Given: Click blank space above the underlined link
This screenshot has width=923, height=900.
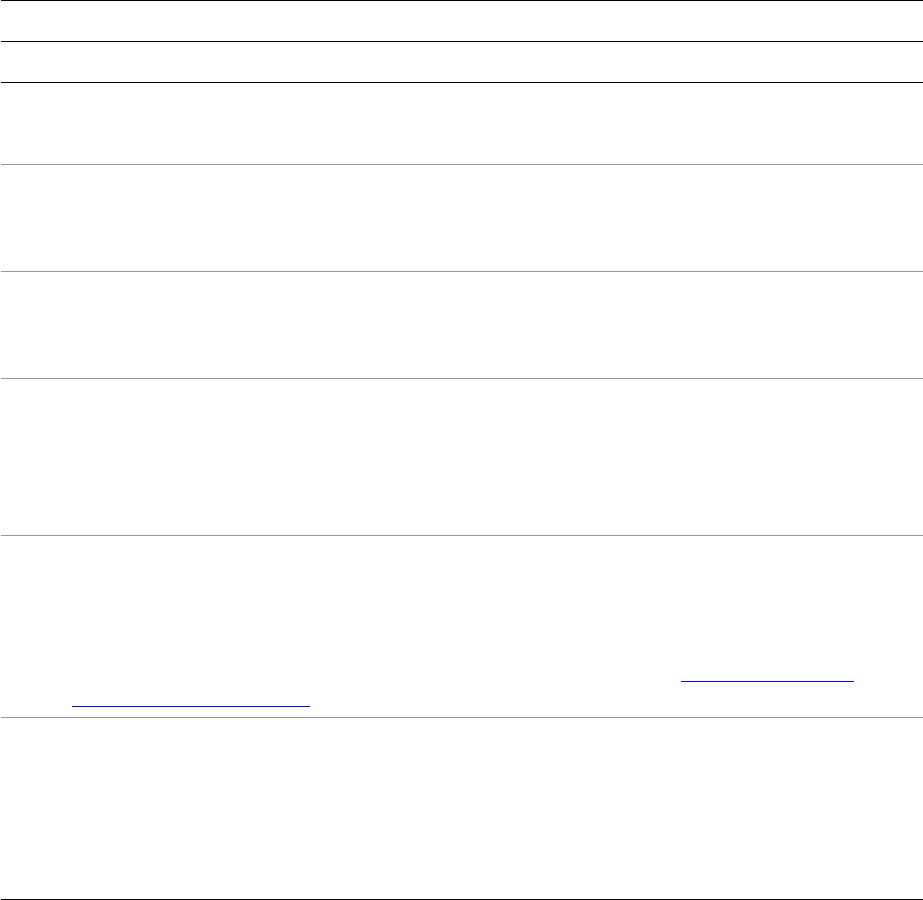Looking at the screenshot, I should [x=461, y=600].
